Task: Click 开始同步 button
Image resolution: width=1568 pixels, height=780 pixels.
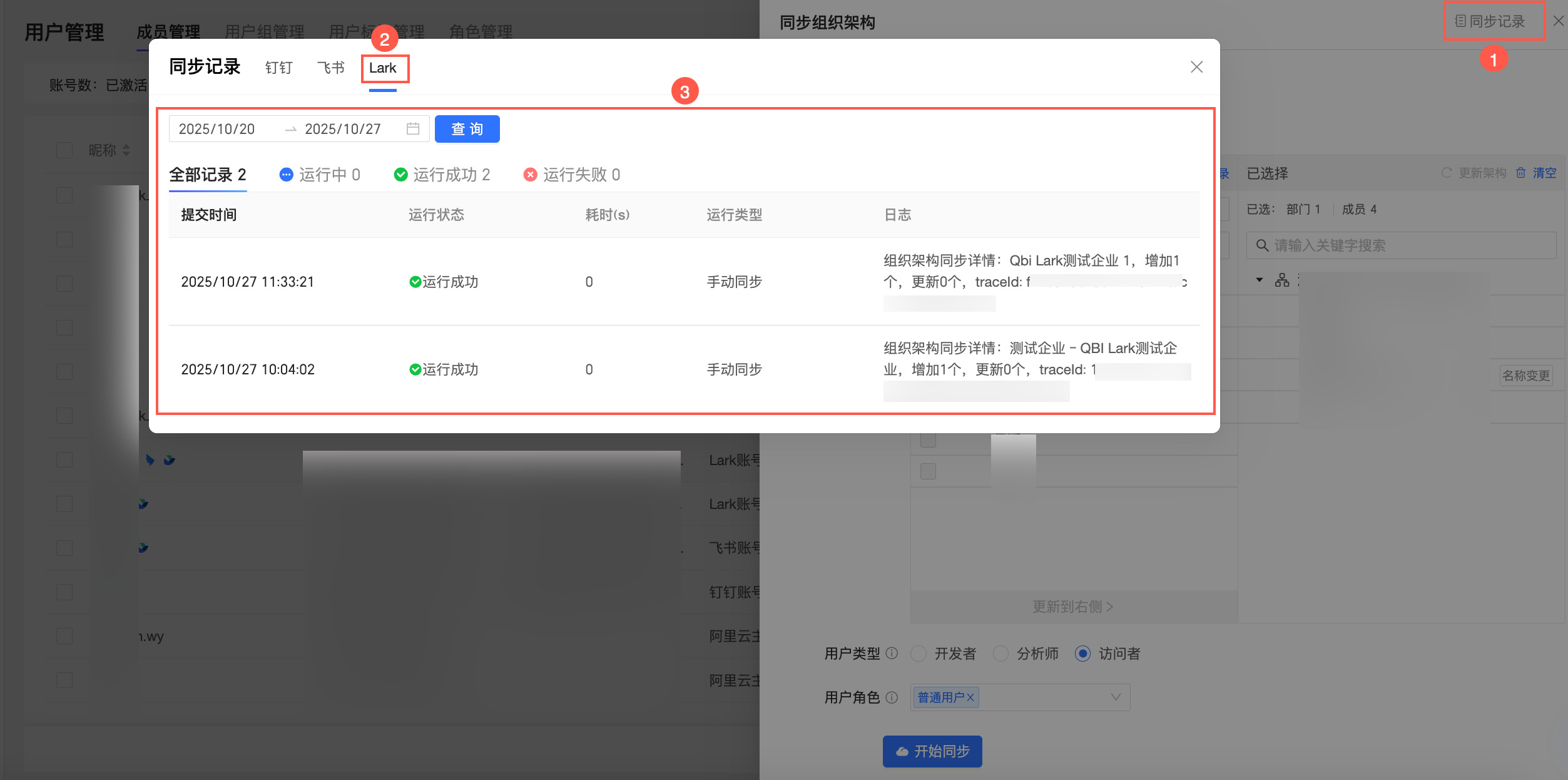Action: click(932, 751)
